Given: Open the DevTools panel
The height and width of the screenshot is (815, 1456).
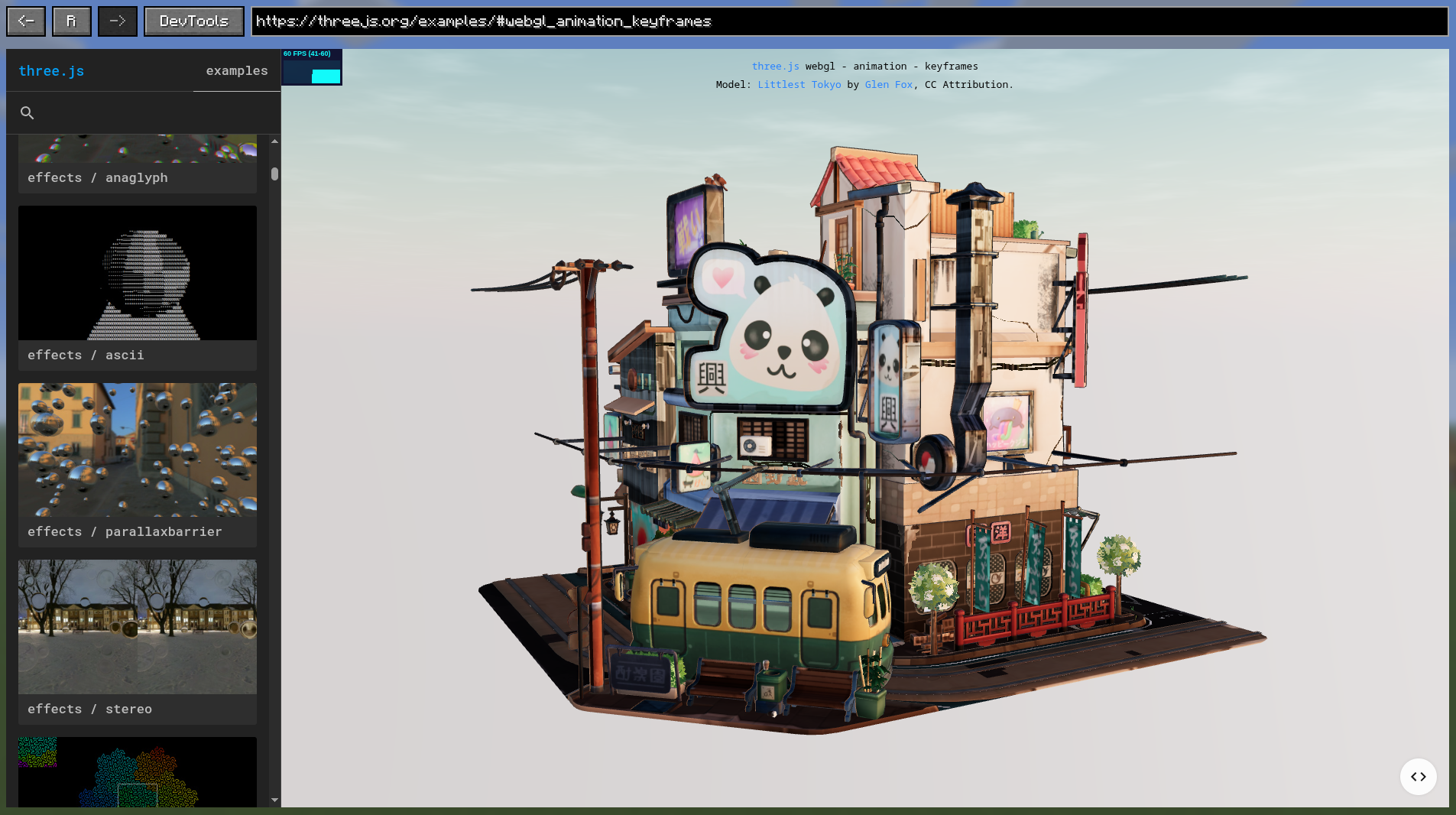Looking at the screenshot, I should (194, 21).
